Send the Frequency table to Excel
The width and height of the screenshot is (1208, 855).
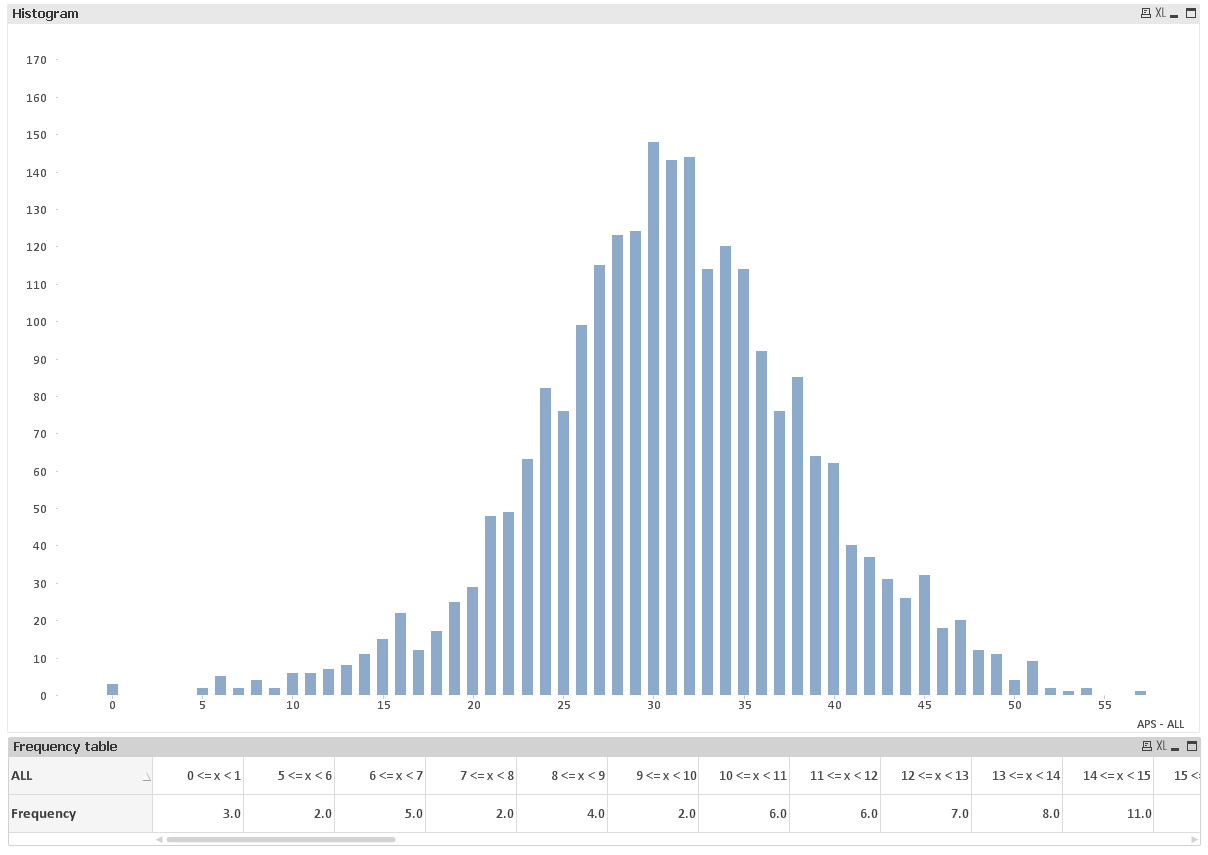coord(1161,746)
